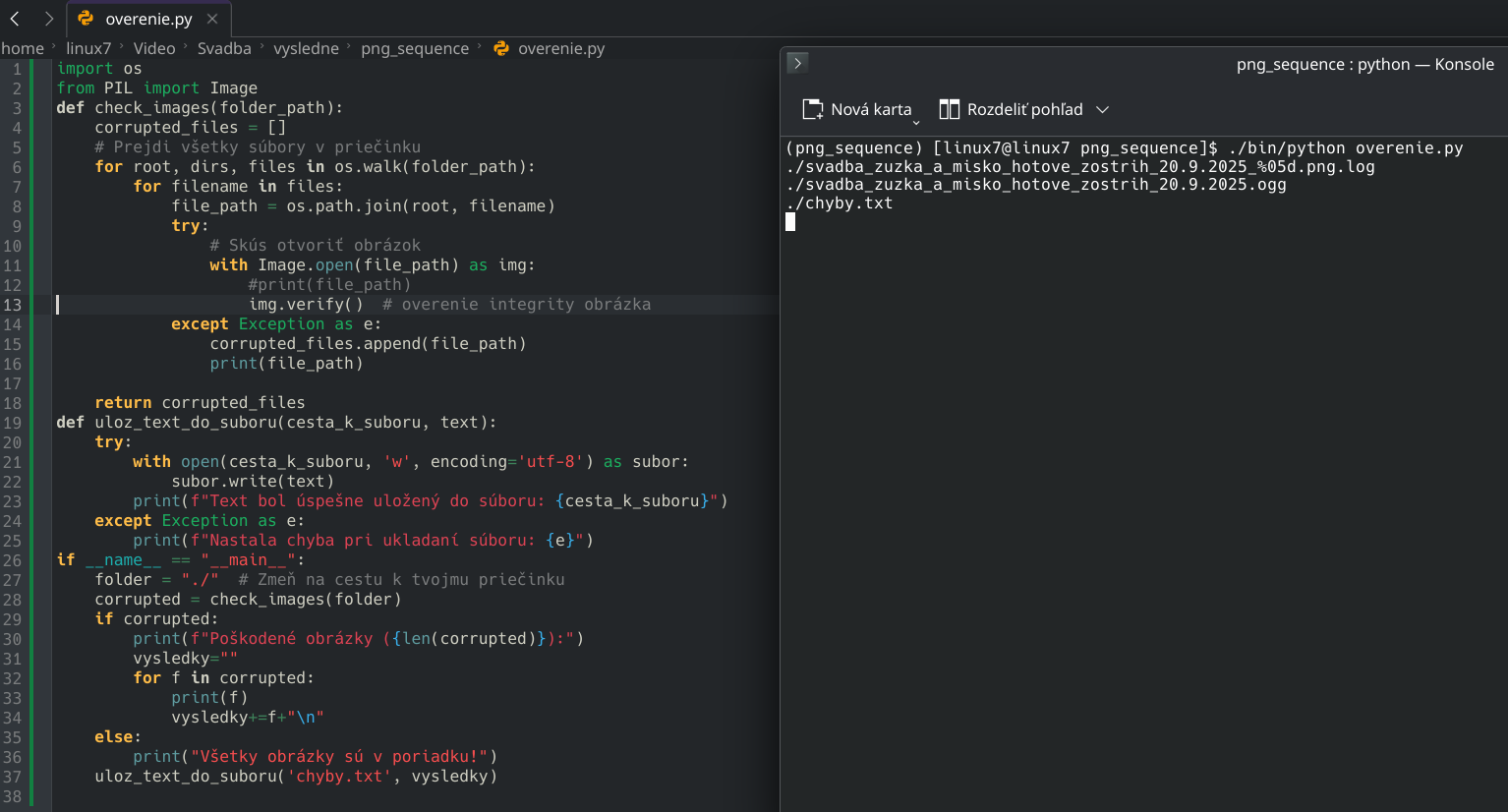Expand the chevron right of Rozdeliť pohľad
This screenshot has width=1508, height=812.
[1102, 109]
